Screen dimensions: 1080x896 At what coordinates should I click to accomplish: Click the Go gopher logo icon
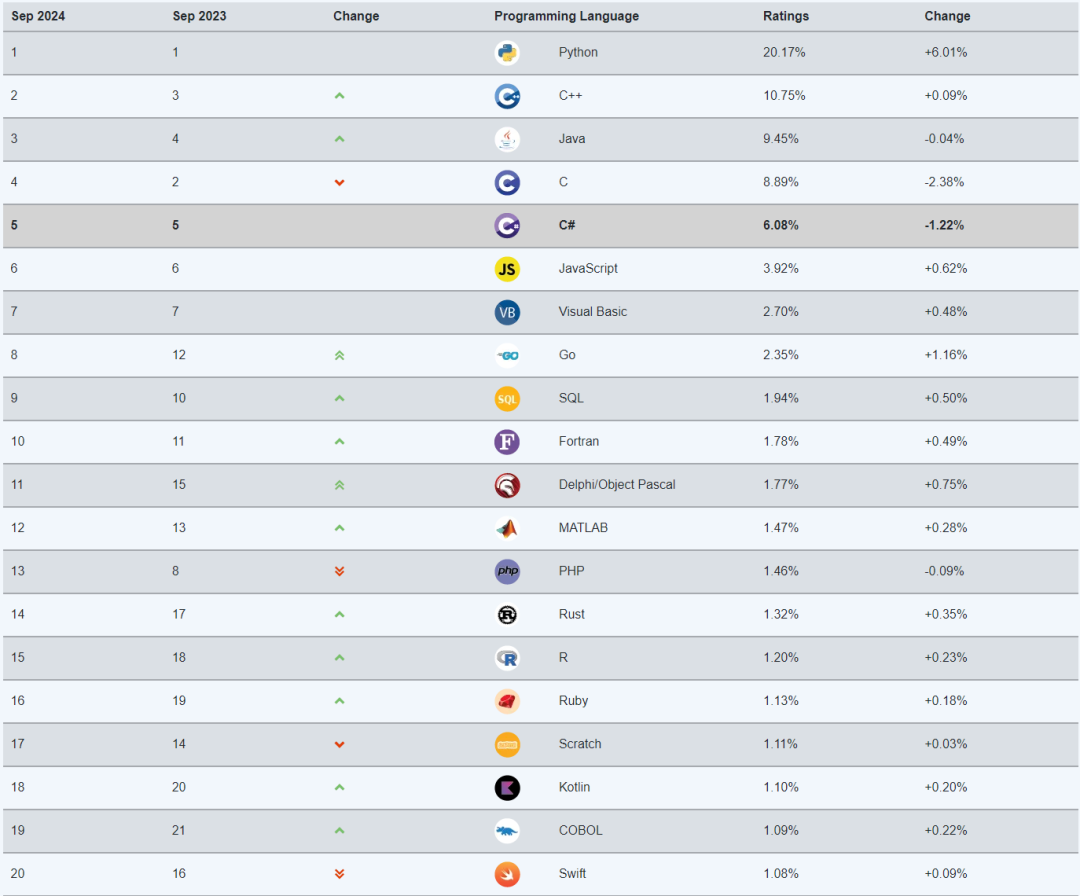click(x=507, y=356)
